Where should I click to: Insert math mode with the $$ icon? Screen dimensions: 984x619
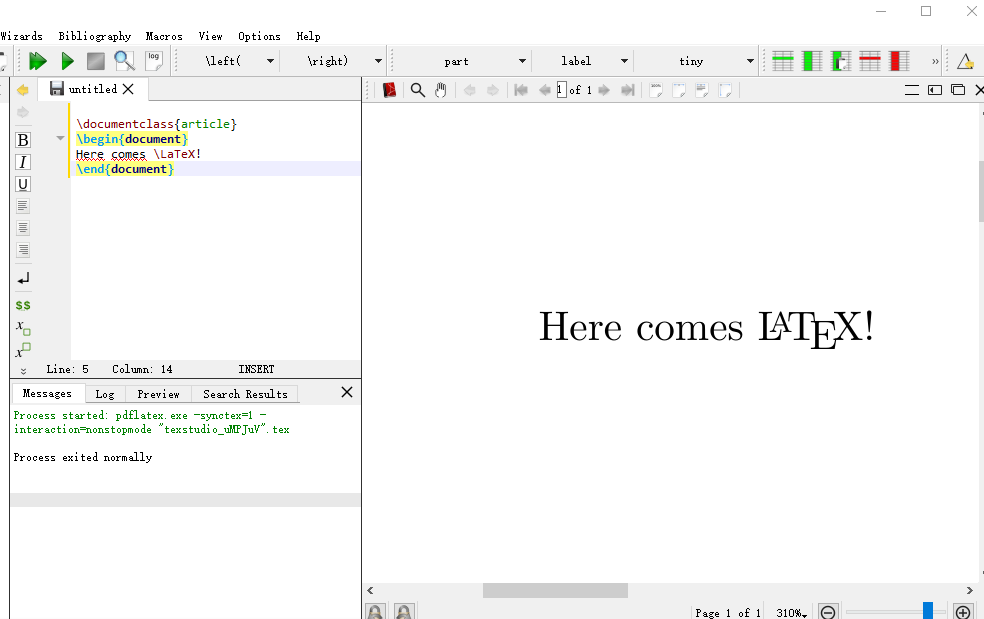pyautogui.click(x=23, y=305)
